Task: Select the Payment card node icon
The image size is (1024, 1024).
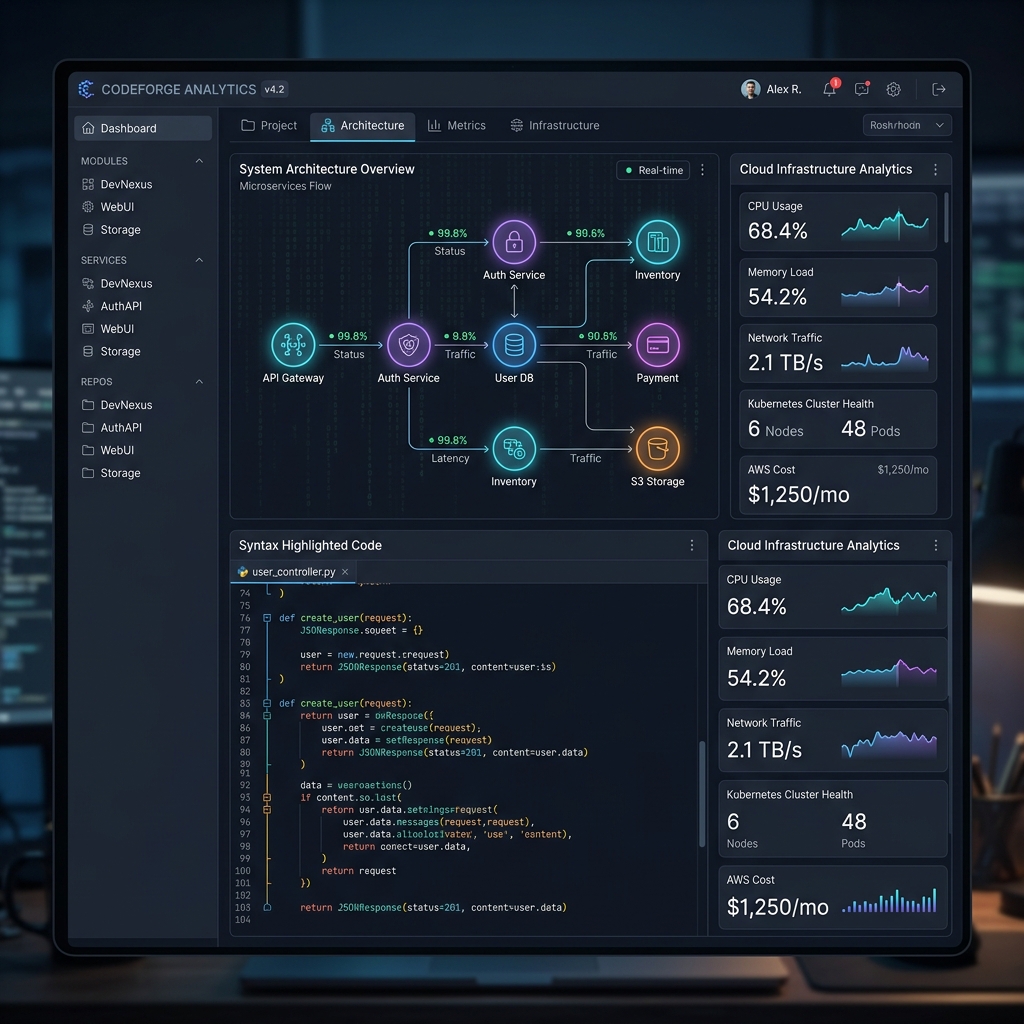Action: (658, 345)
